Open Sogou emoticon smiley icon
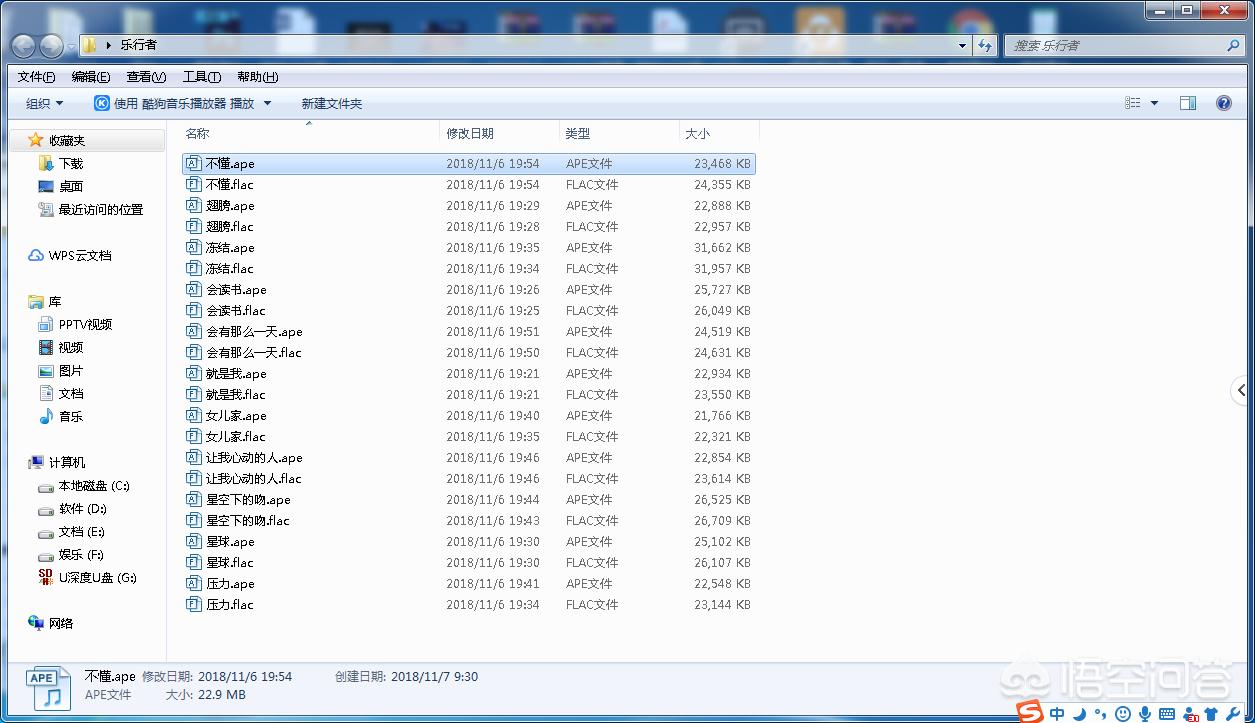 [1122, 714]
